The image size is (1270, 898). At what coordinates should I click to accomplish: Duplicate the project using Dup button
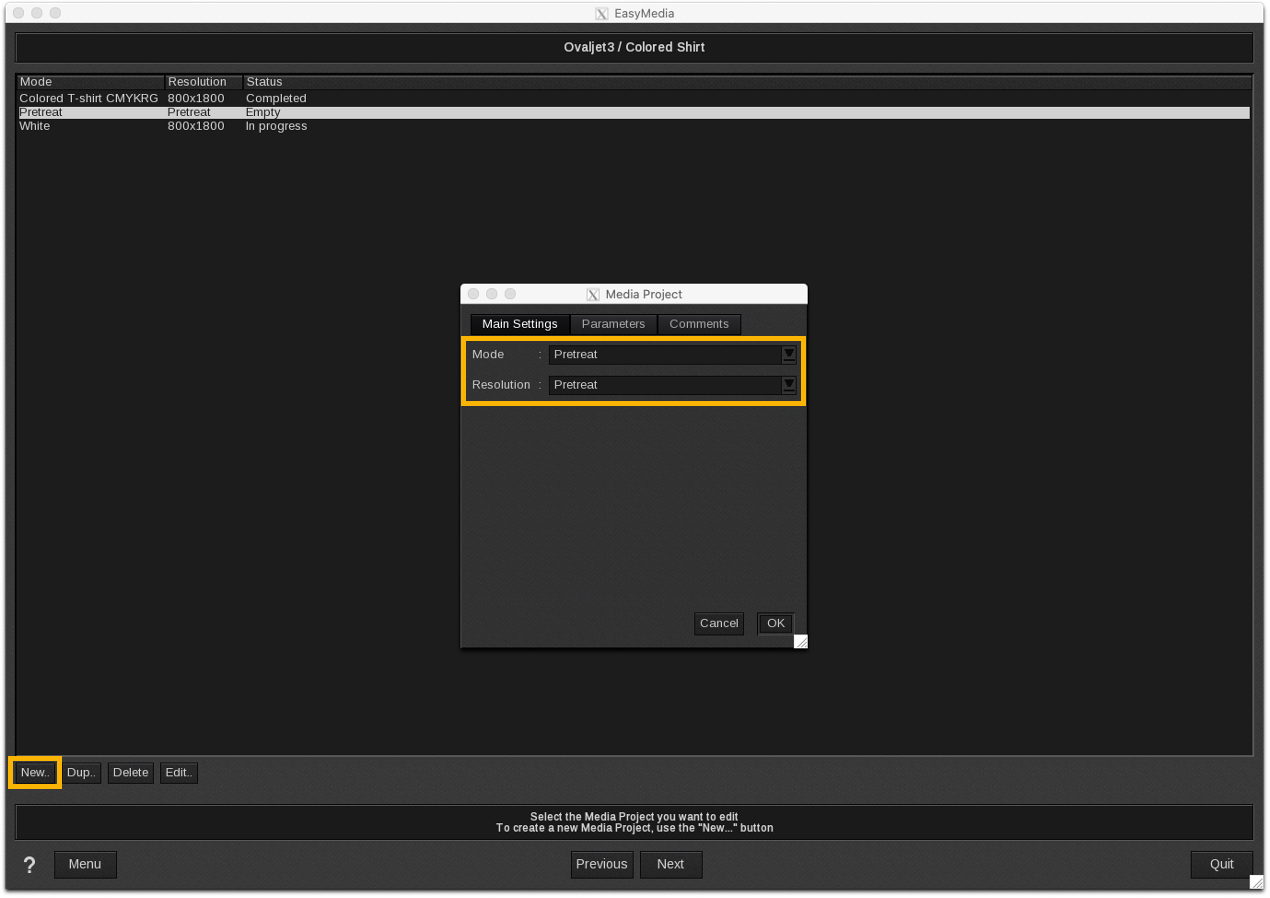coord(81,772)
